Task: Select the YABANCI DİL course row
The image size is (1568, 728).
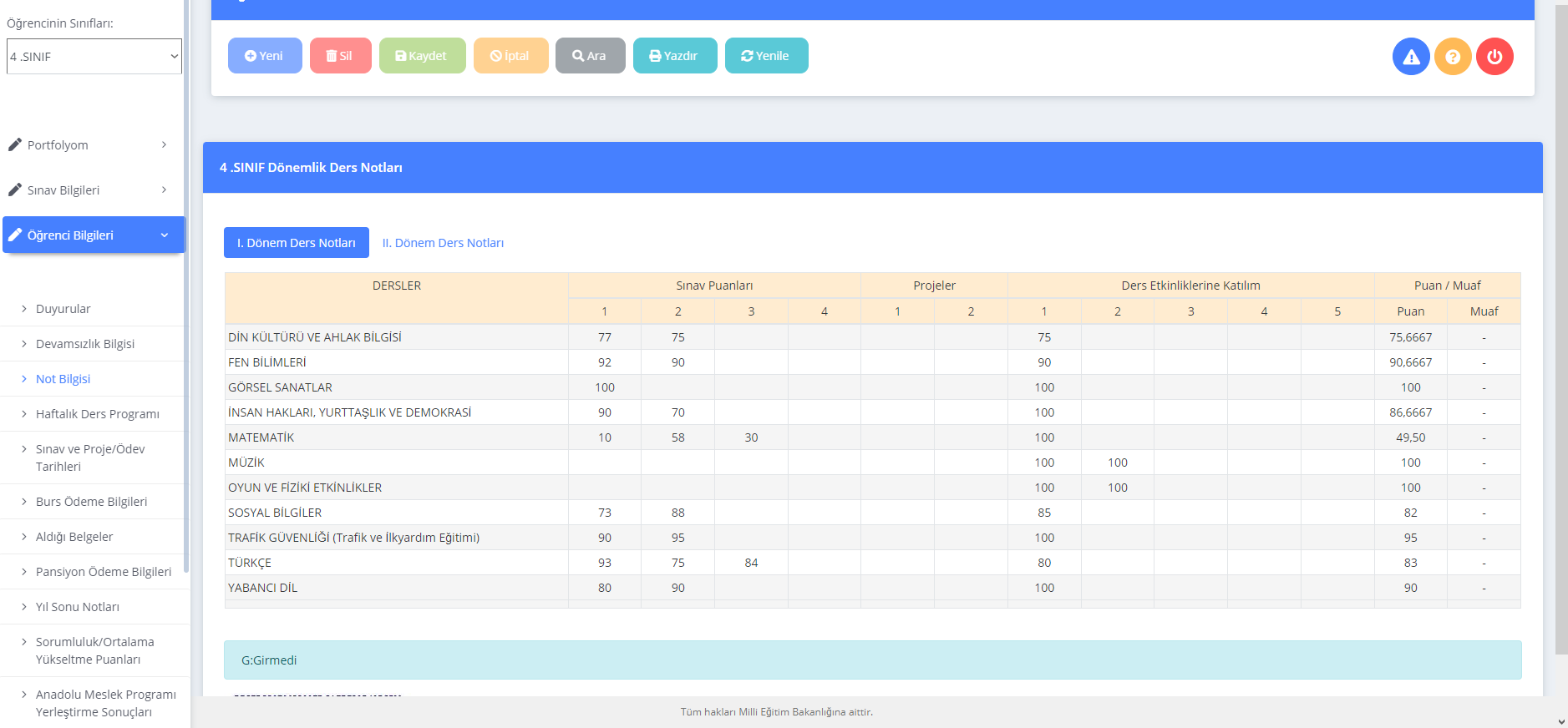Action: pos(873,588)
